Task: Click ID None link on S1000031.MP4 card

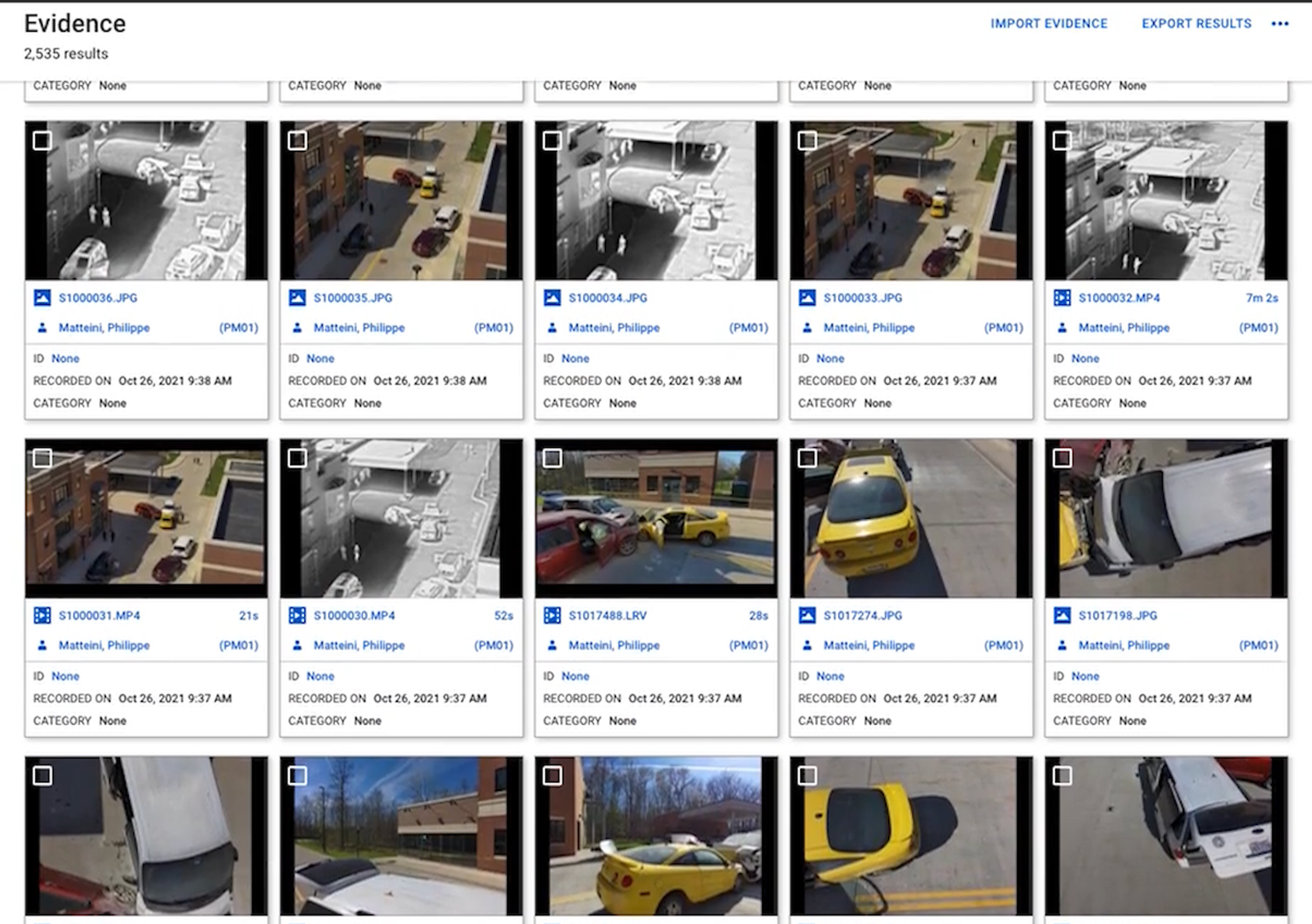Action: click(x=65, y=676)
